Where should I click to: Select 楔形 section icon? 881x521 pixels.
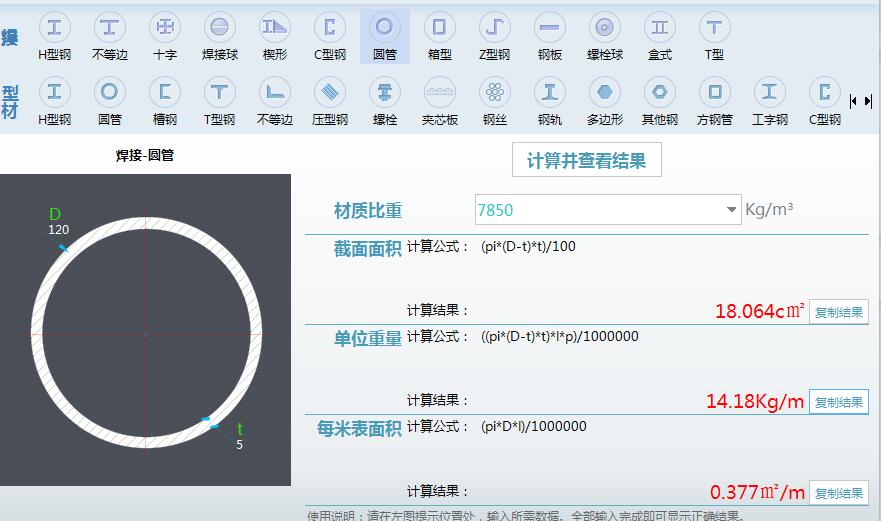tap(275, 27)
